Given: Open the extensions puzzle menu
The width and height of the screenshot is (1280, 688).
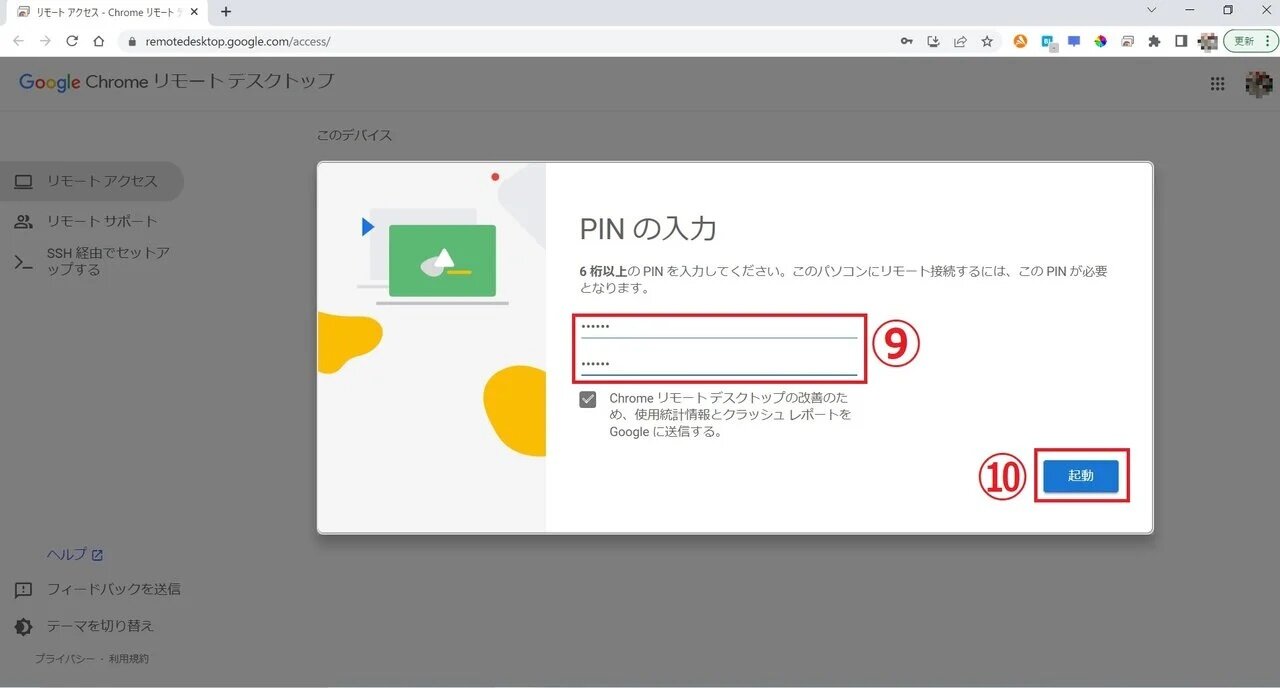Looking at the screenshot, I should pyautogui.click(x=1154, y=41).
